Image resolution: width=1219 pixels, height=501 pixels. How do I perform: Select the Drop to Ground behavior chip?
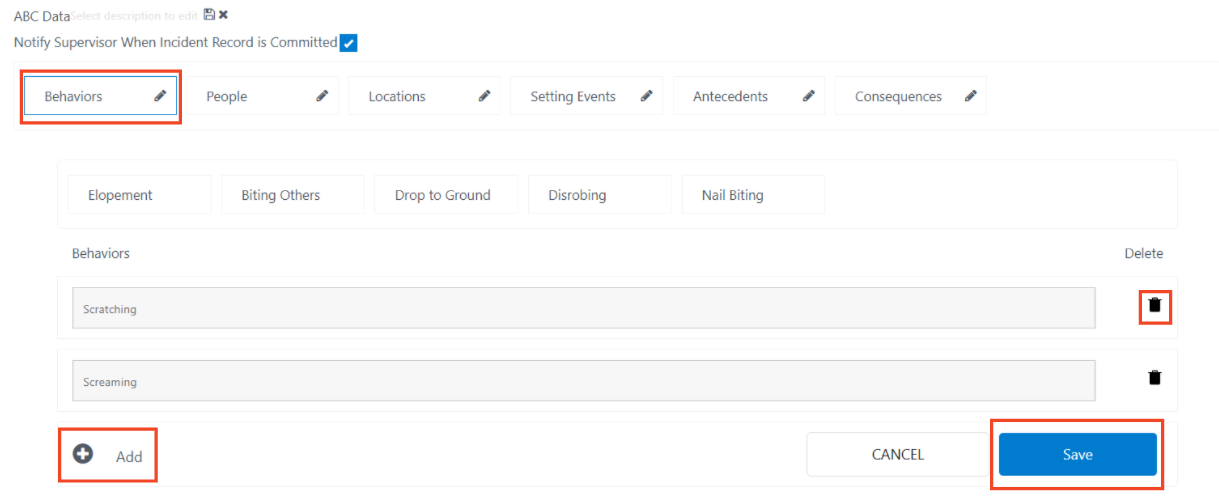pos(446,195)
